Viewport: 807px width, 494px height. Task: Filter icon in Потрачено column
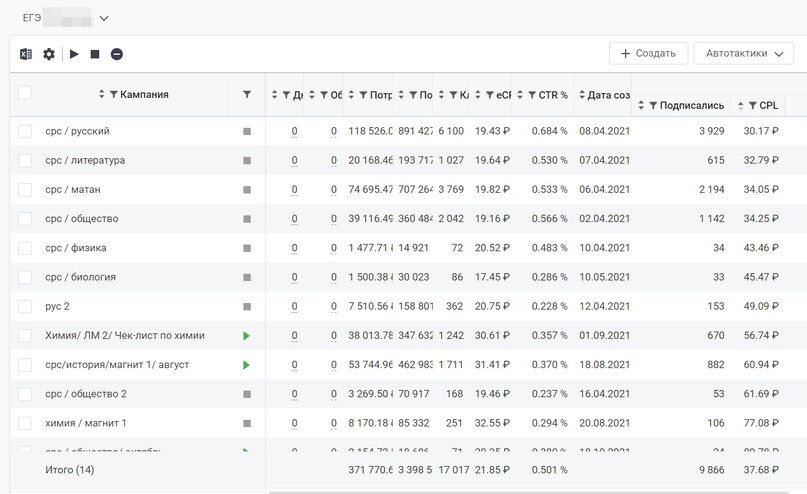pyautogui.click(x=363, y=95)
